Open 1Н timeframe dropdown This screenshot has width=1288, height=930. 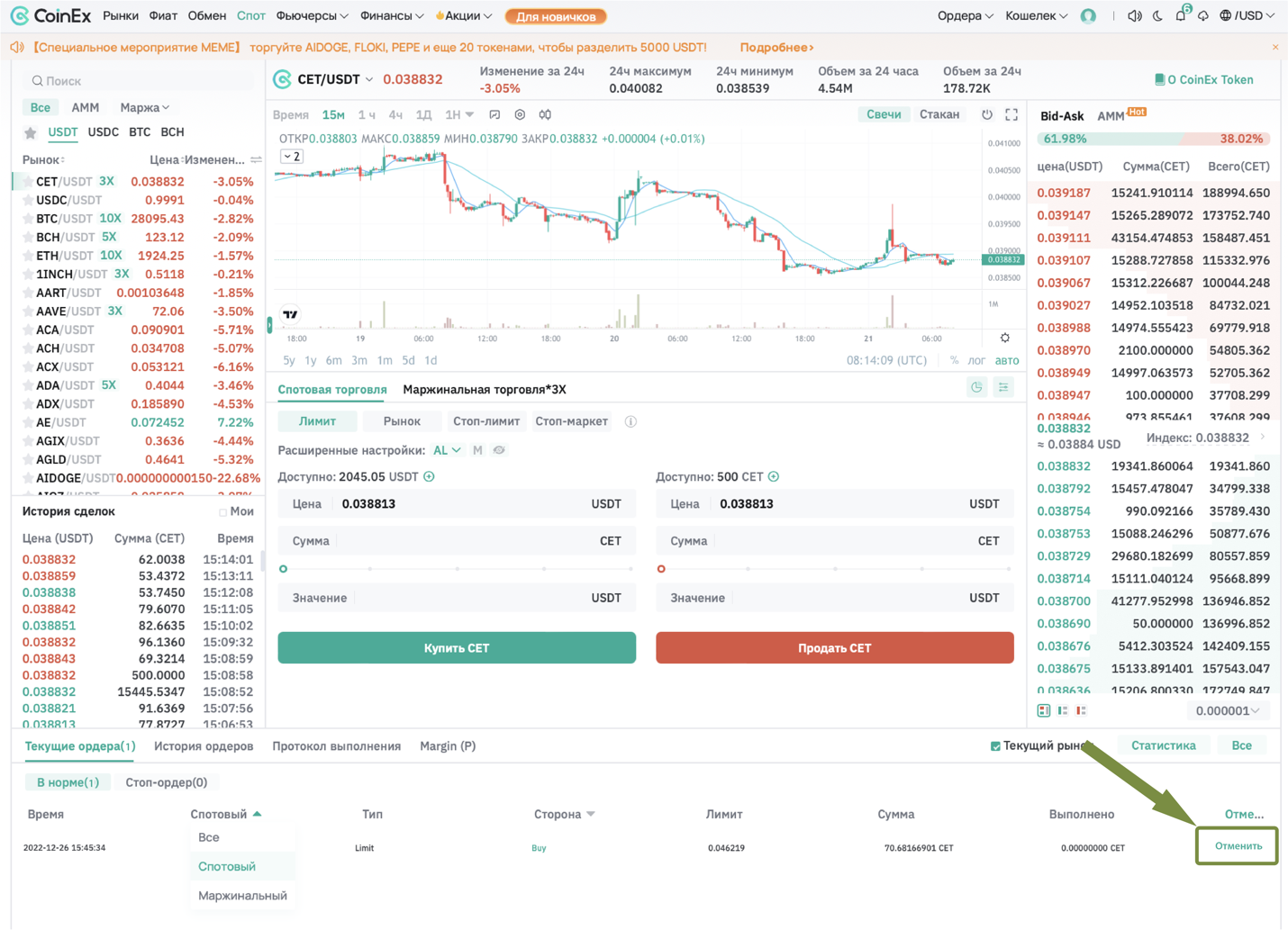(x=458, y=114)
